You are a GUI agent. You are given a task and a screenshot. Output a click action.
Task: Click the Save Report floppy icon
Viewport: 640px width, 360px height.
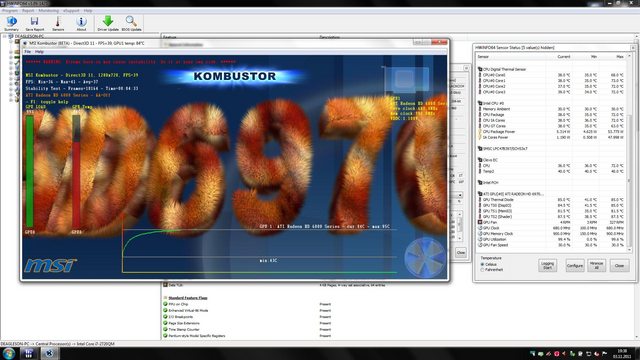click(35, 23)
